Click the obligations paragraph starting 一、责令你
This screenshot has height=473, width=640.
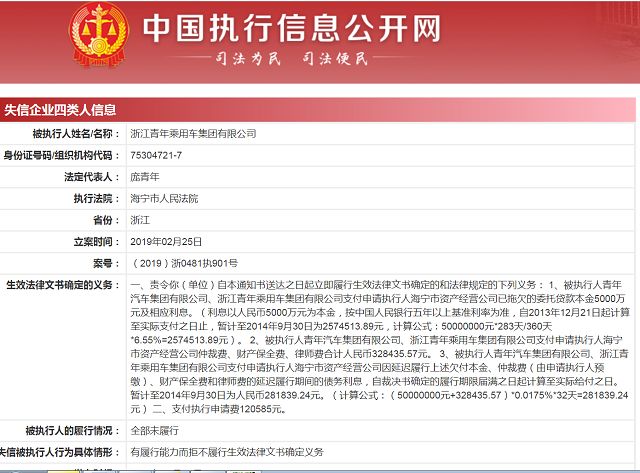point(380,347)
